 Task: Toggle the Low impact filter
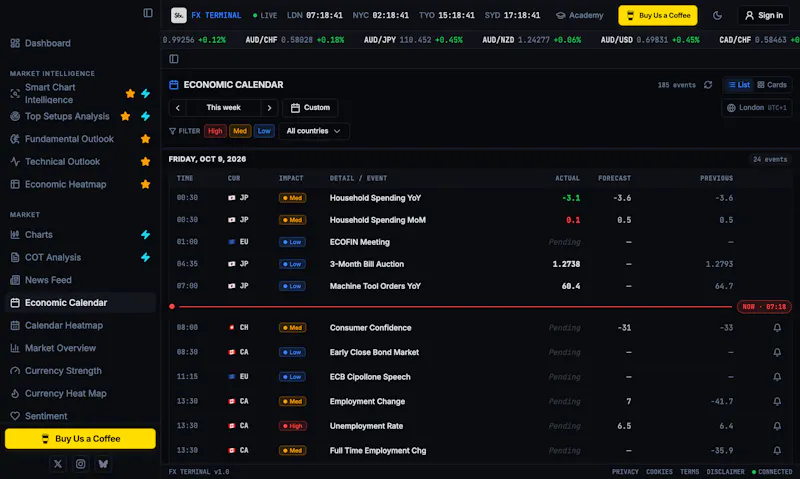click(x=264, y=131)
